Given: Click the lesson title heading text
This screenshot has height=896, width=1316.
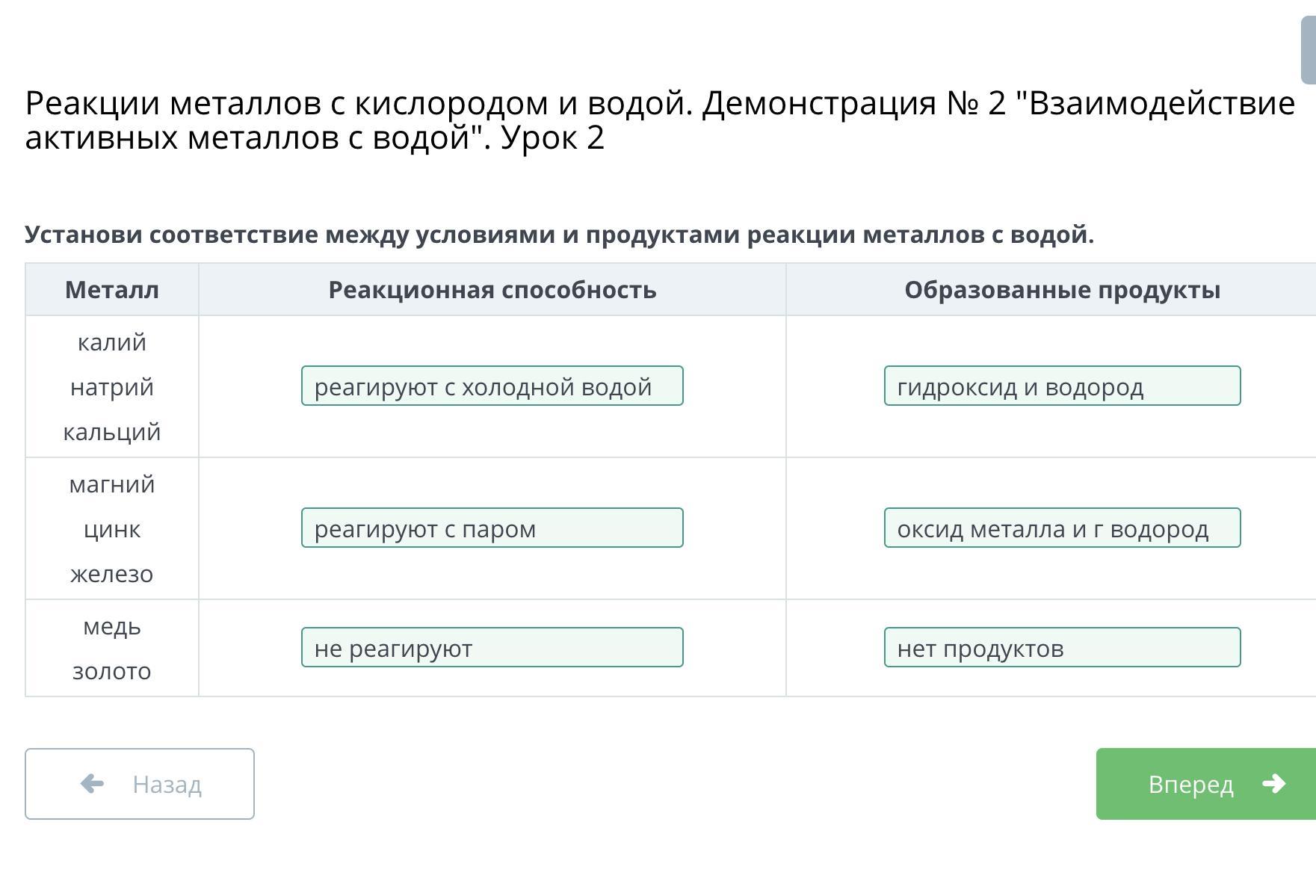Looking at the screenshot, I should (x=660, y=120).
